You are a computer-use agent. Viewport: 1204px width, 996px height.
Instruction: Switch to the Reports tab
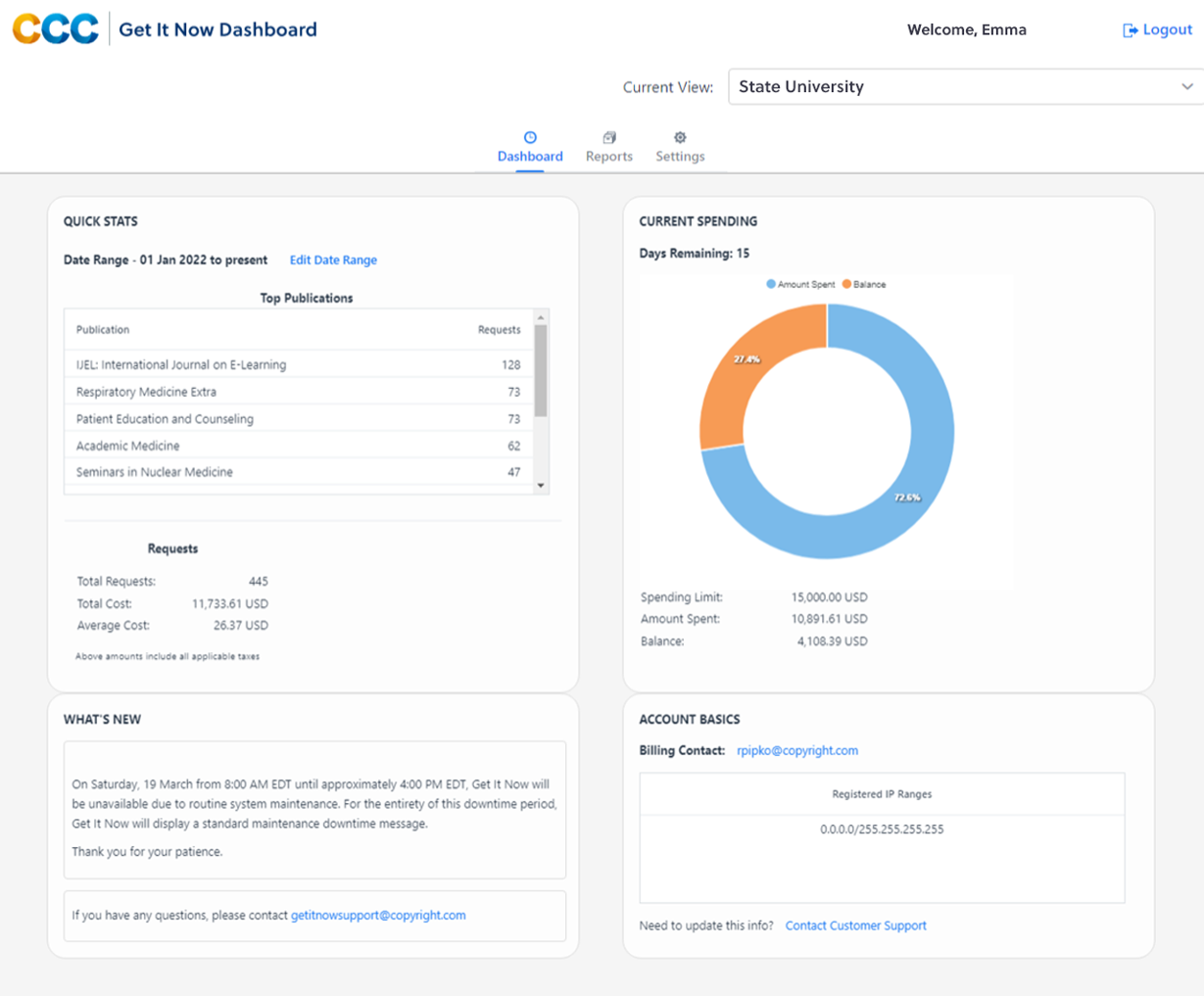pos(609,147)
